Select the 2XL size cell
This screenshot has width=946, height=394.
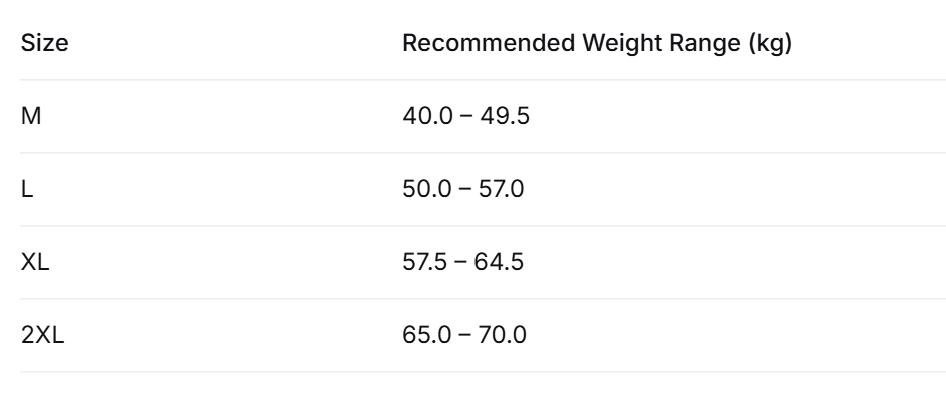coord(42,335)
